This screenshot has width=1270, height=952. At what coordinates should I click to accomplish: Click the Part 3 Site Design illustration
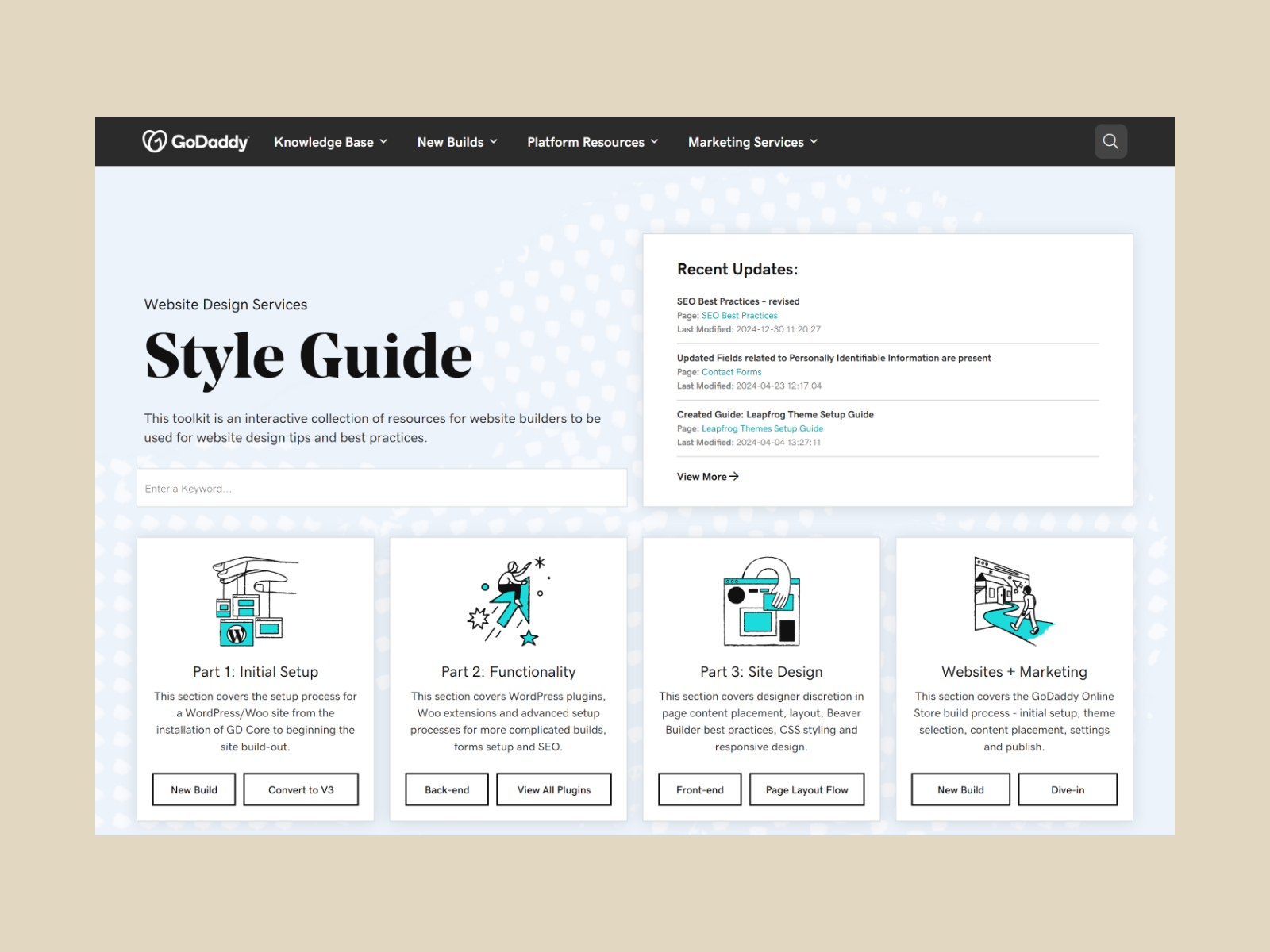coord(761,601)
